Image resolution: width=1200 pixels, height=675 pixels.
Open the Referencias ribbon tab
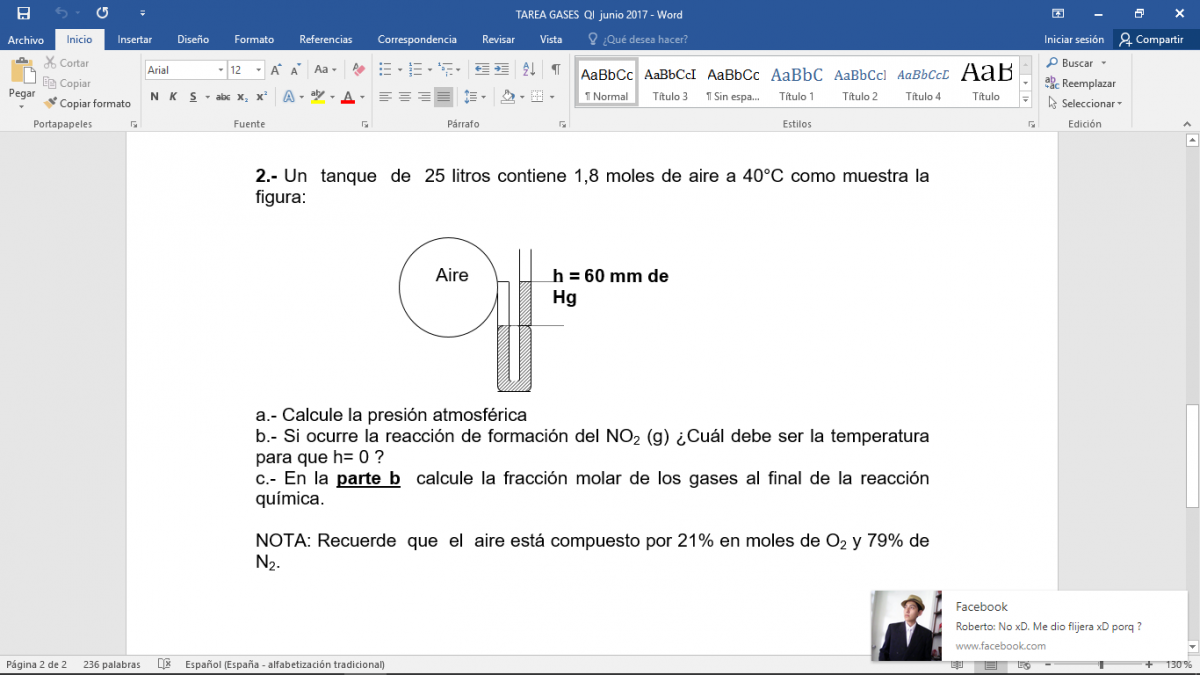coord(325,40)
